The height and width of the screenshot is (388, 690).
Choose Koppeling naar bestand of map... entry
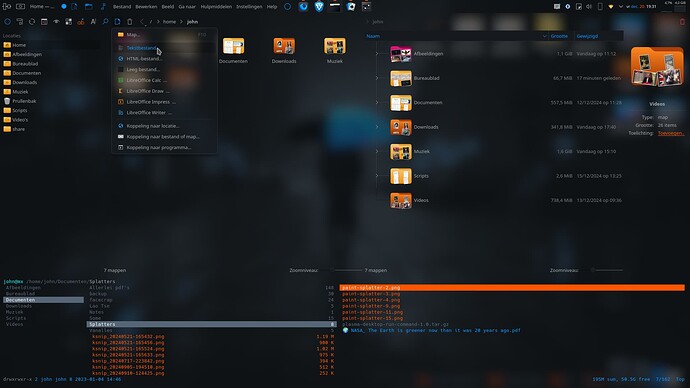click(164, 137)
